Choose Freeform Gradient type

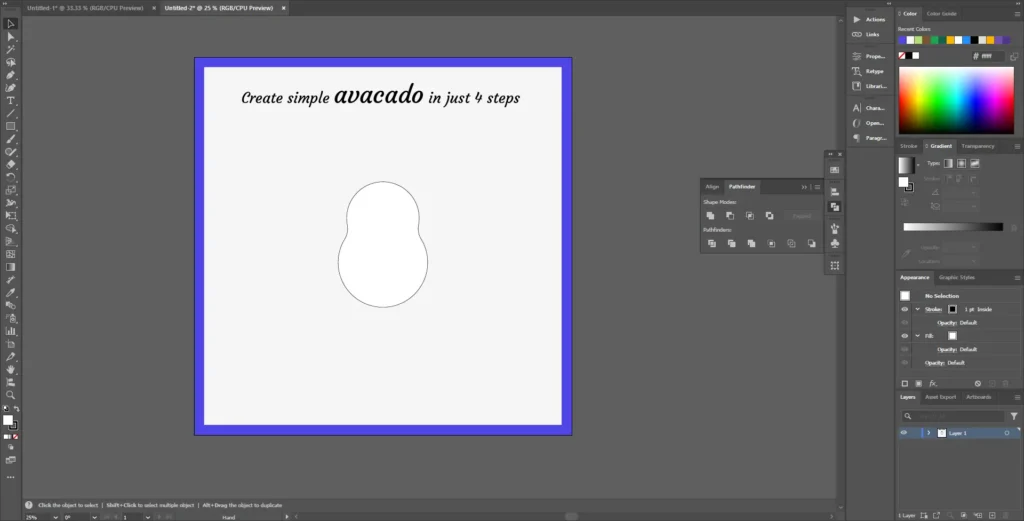tap(974, 163)
